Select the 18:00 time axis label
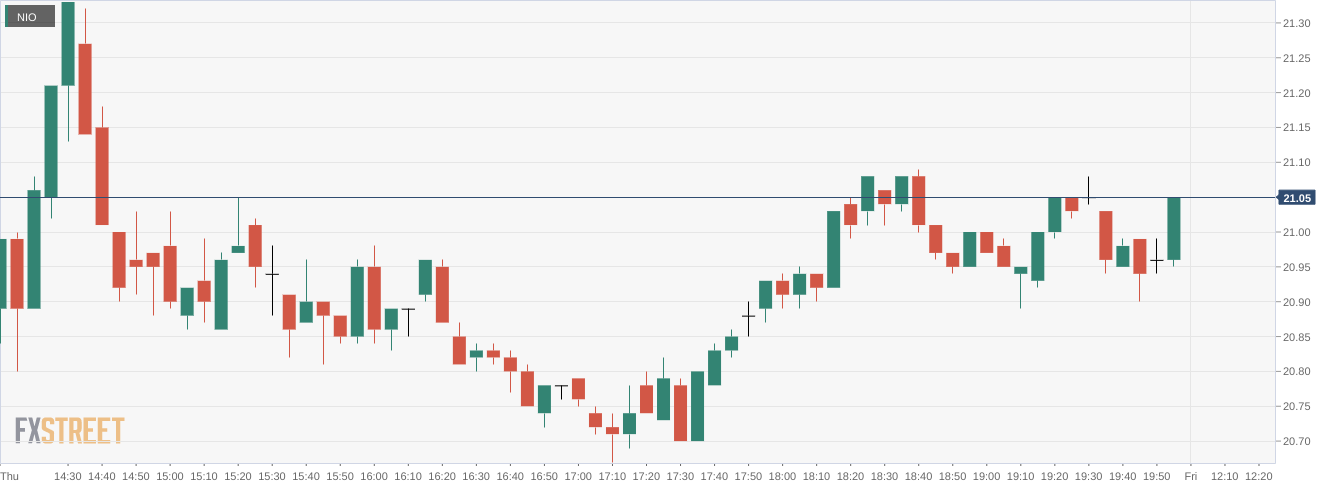The image size is (1340, 489). [782, 476]
